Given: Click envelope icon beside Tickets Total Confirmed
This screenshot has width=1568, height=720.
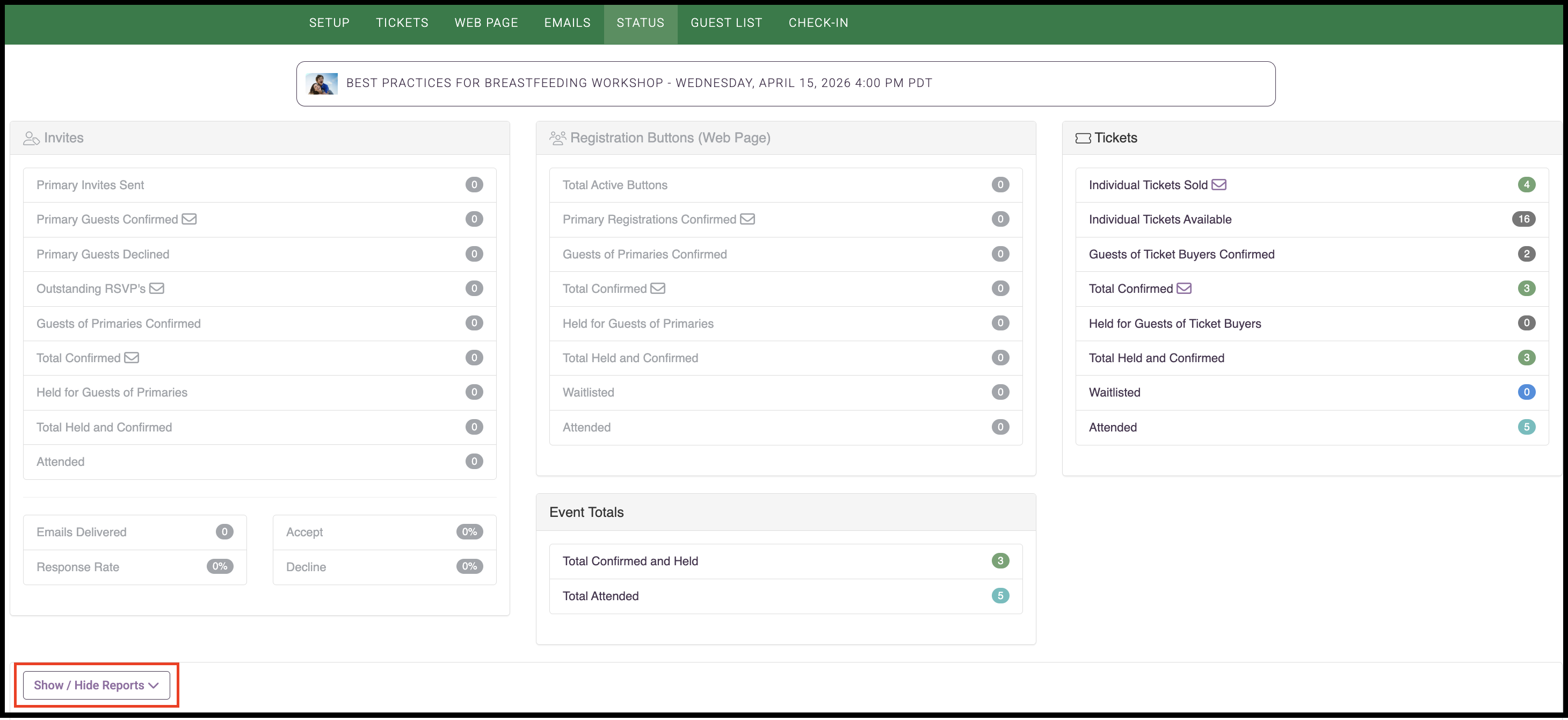Looking at the screenshot, I should click(1184, 288).
